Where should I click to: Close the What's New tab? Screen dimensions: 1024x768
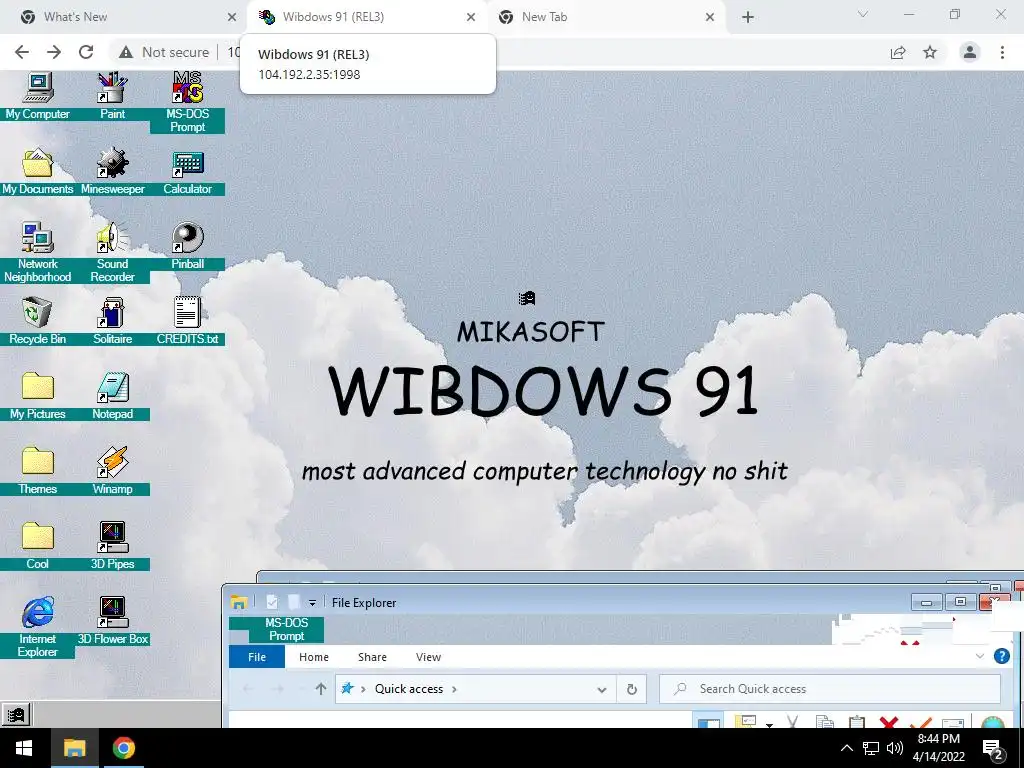[x=232, y=17]
